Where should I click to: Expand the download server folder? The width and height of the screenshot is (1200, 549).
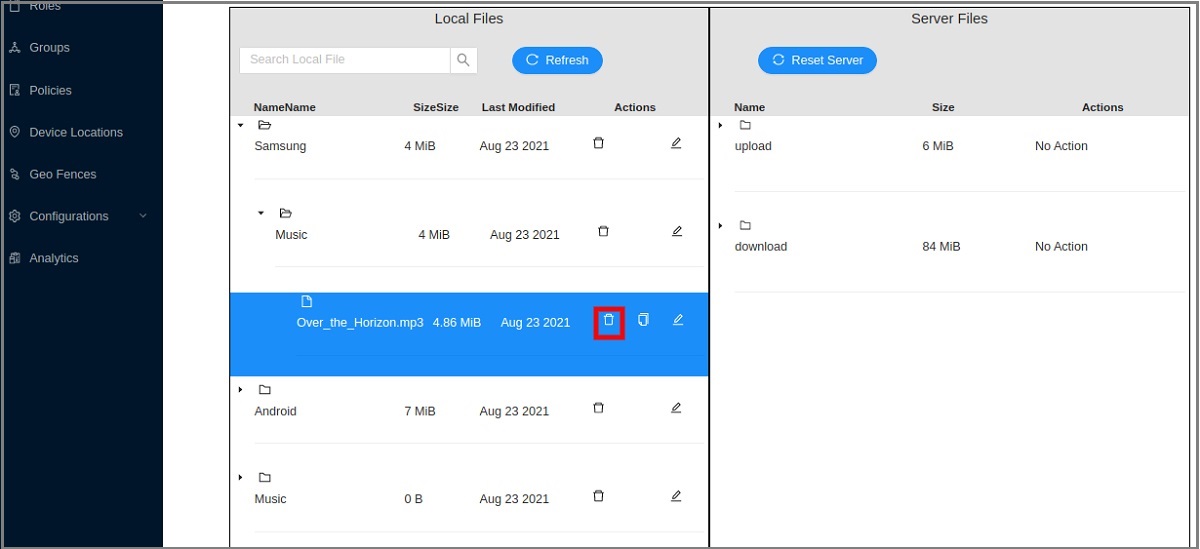click(720, 226)
